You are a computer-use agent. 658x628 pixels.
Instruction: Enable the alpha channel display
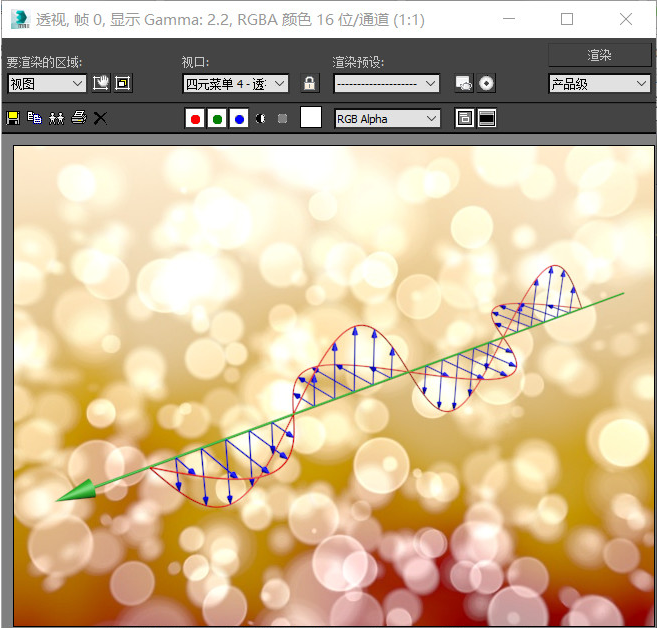(x=261, y=119)
